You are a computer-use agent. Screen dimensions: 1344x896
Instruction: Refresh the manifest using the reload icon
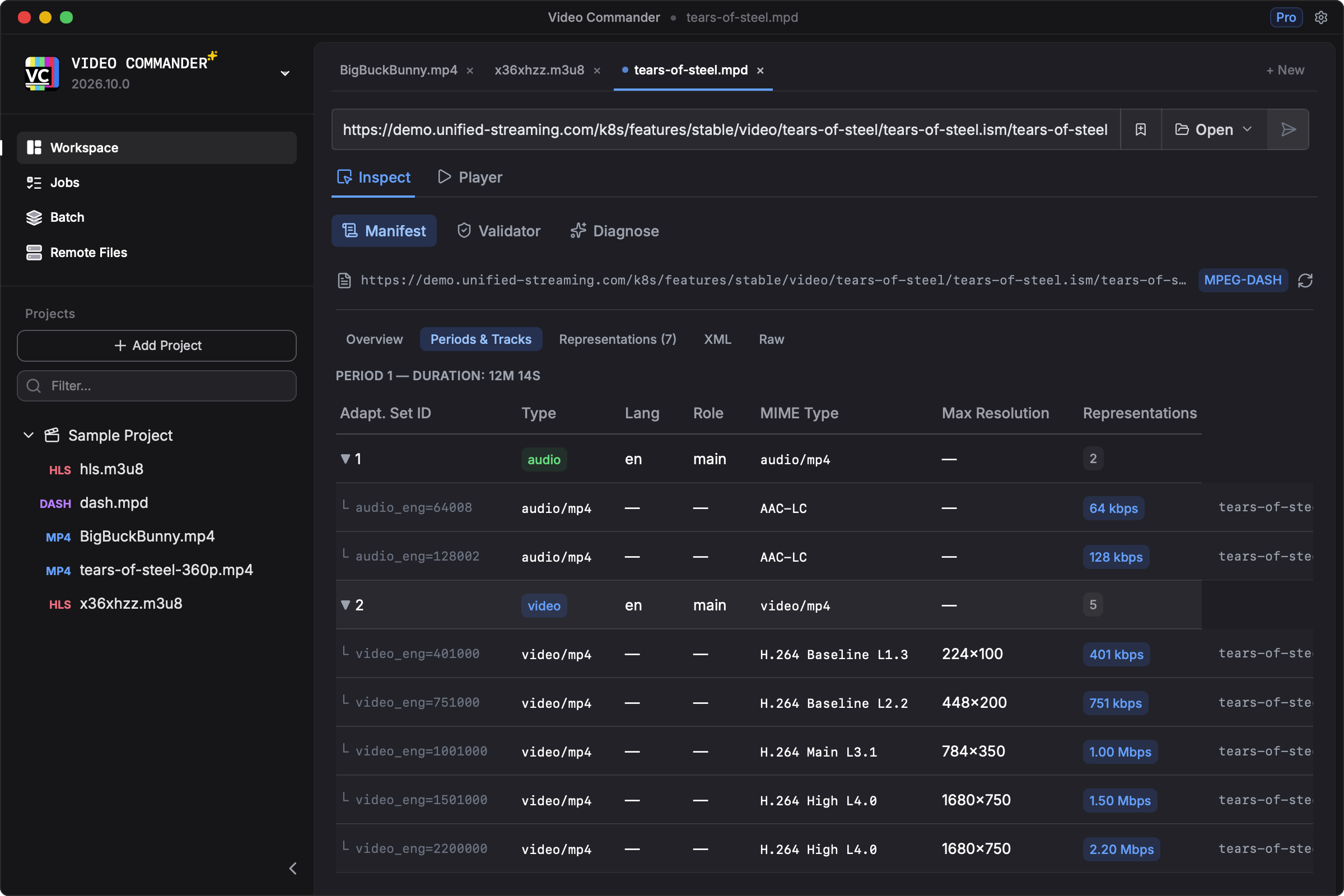tap(1305, 281)
